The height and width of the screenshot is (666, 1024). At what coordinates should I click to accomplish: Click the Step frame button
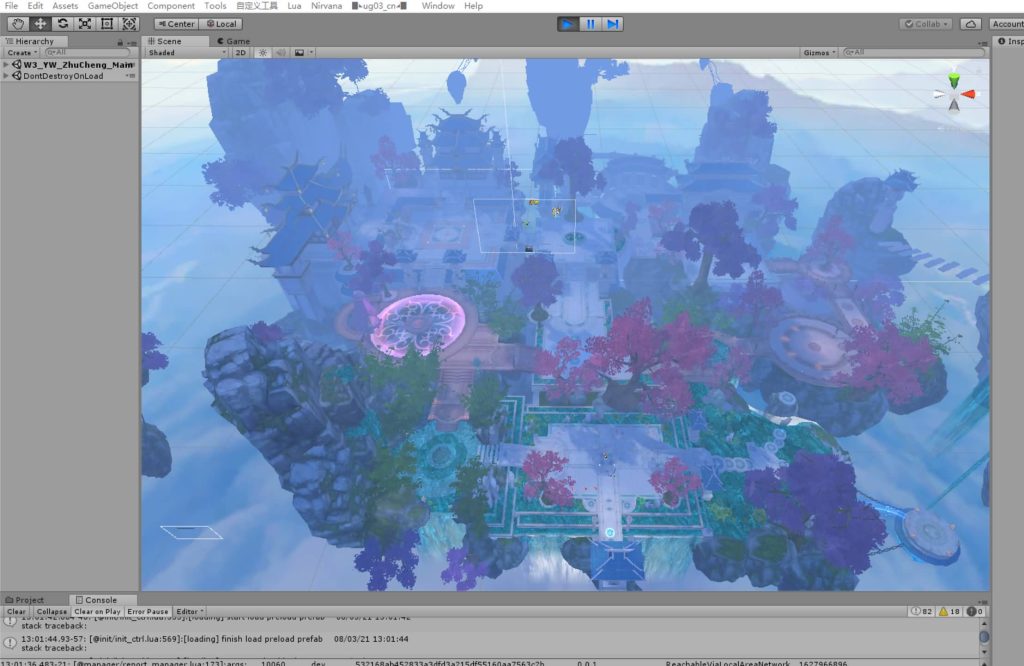click(x=613, y=23)
